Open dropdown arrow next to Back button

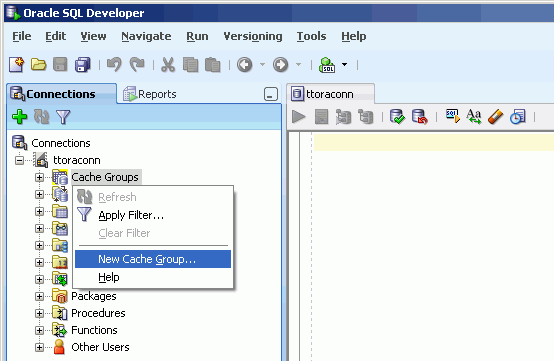[262, 65]
